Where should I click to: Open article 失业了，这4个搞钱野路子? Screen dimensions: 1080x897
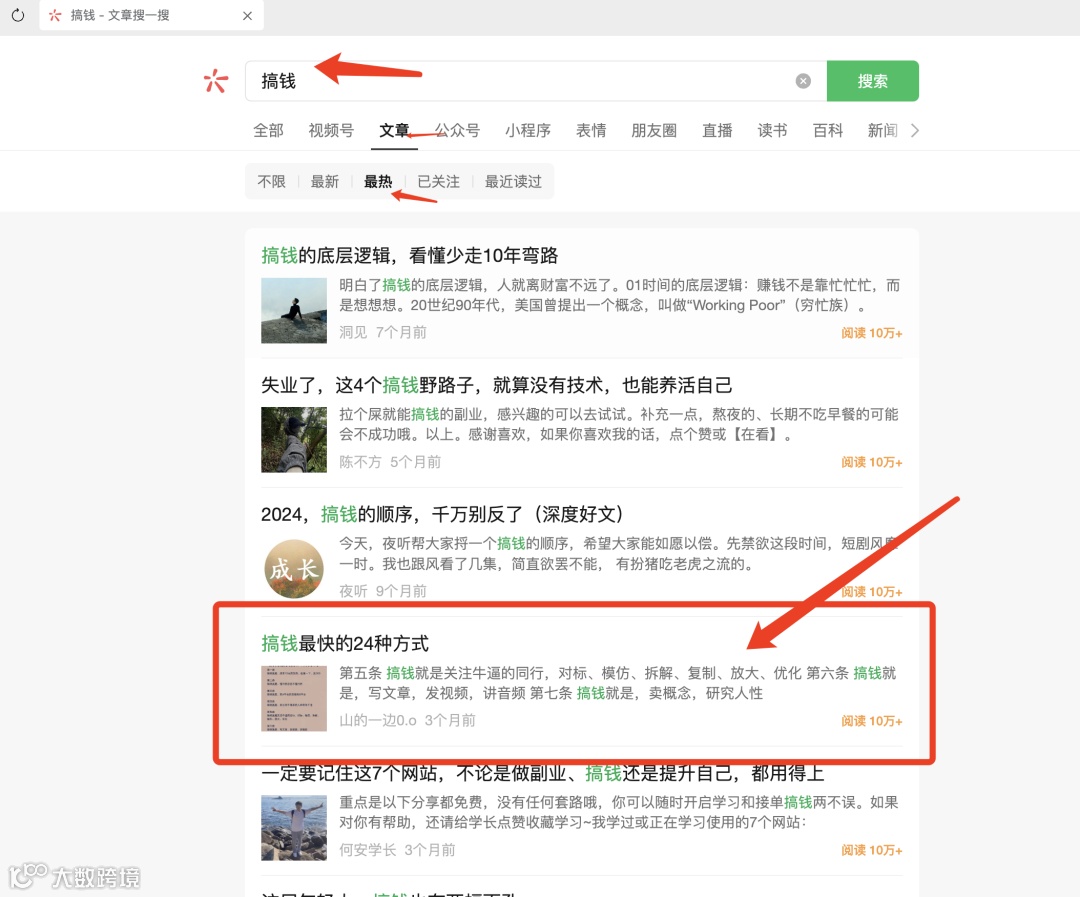click(496, 385)
